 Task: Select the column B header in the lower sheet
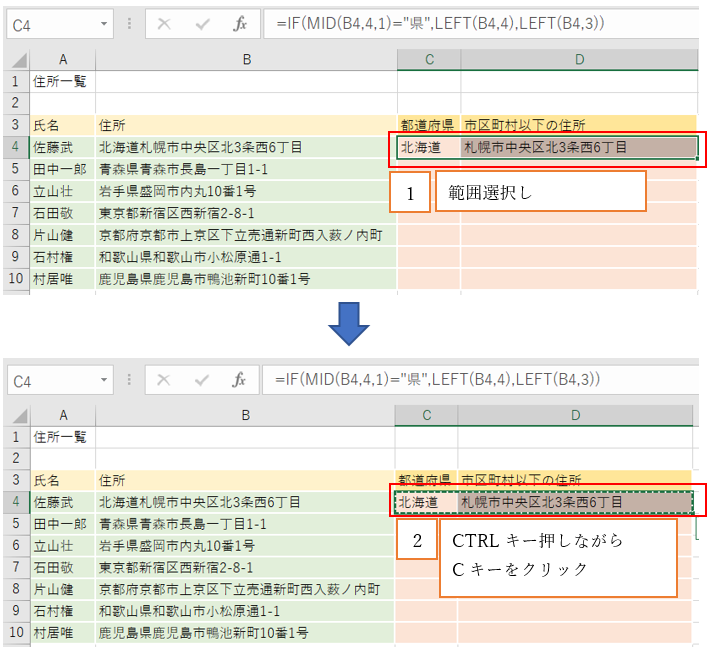click(x=244, y=415)
